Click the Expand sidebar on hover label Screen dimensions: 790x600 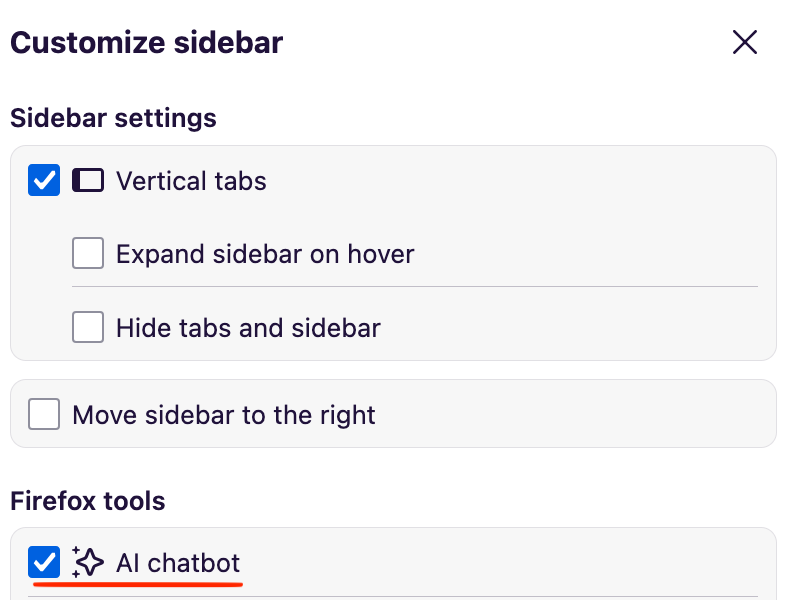point(265,254)
